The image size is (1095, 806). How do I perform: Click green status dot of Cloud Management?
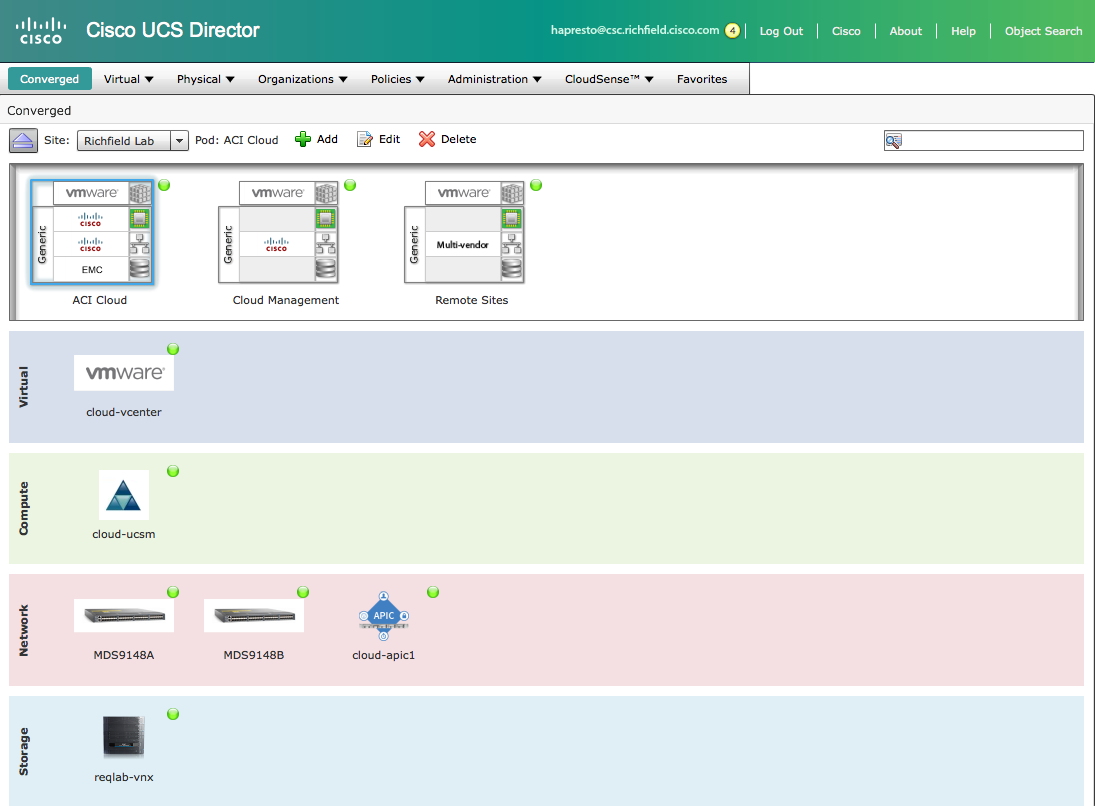click(350, 185)
